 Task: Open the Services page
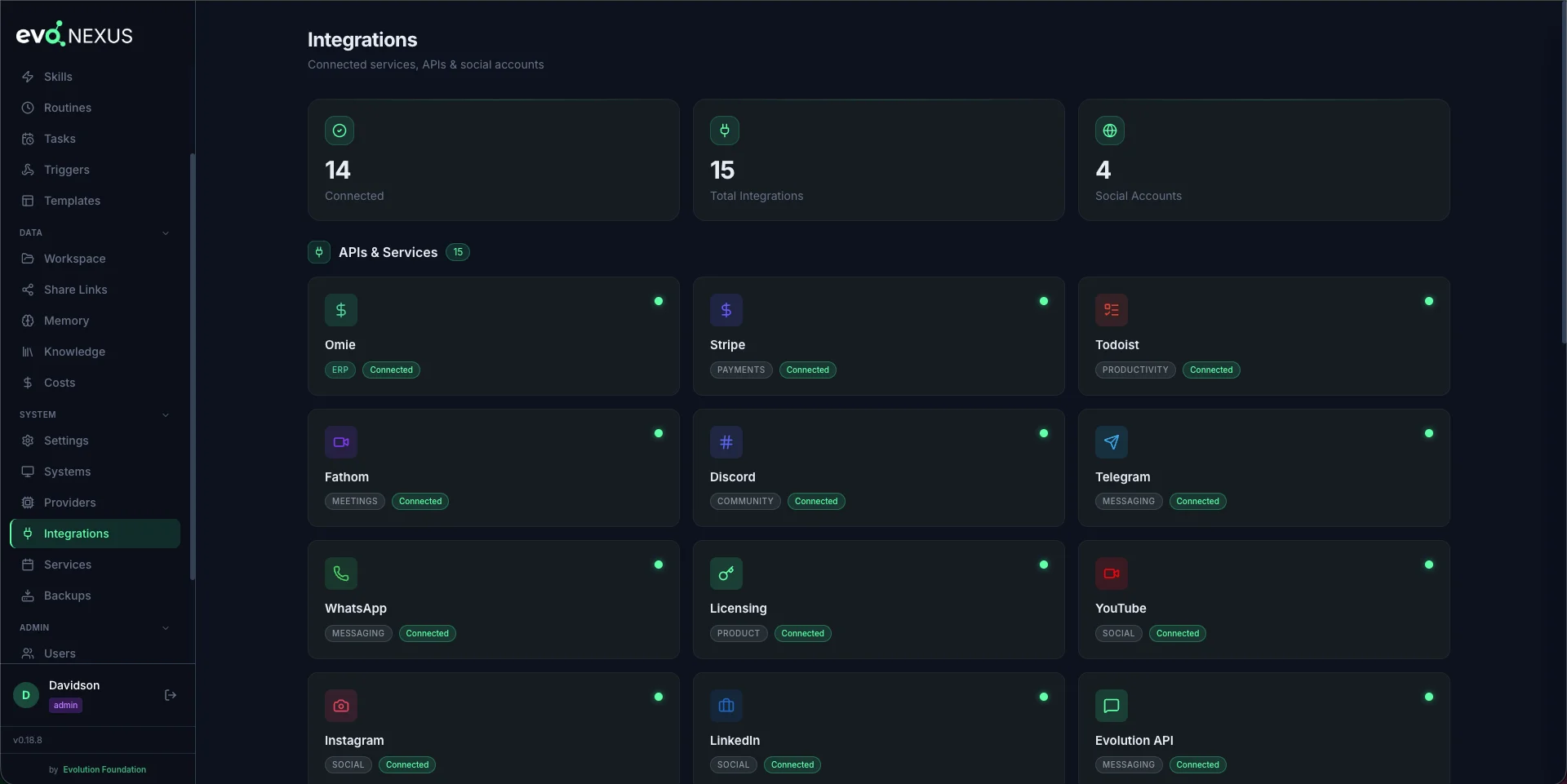tap(95, 565)
